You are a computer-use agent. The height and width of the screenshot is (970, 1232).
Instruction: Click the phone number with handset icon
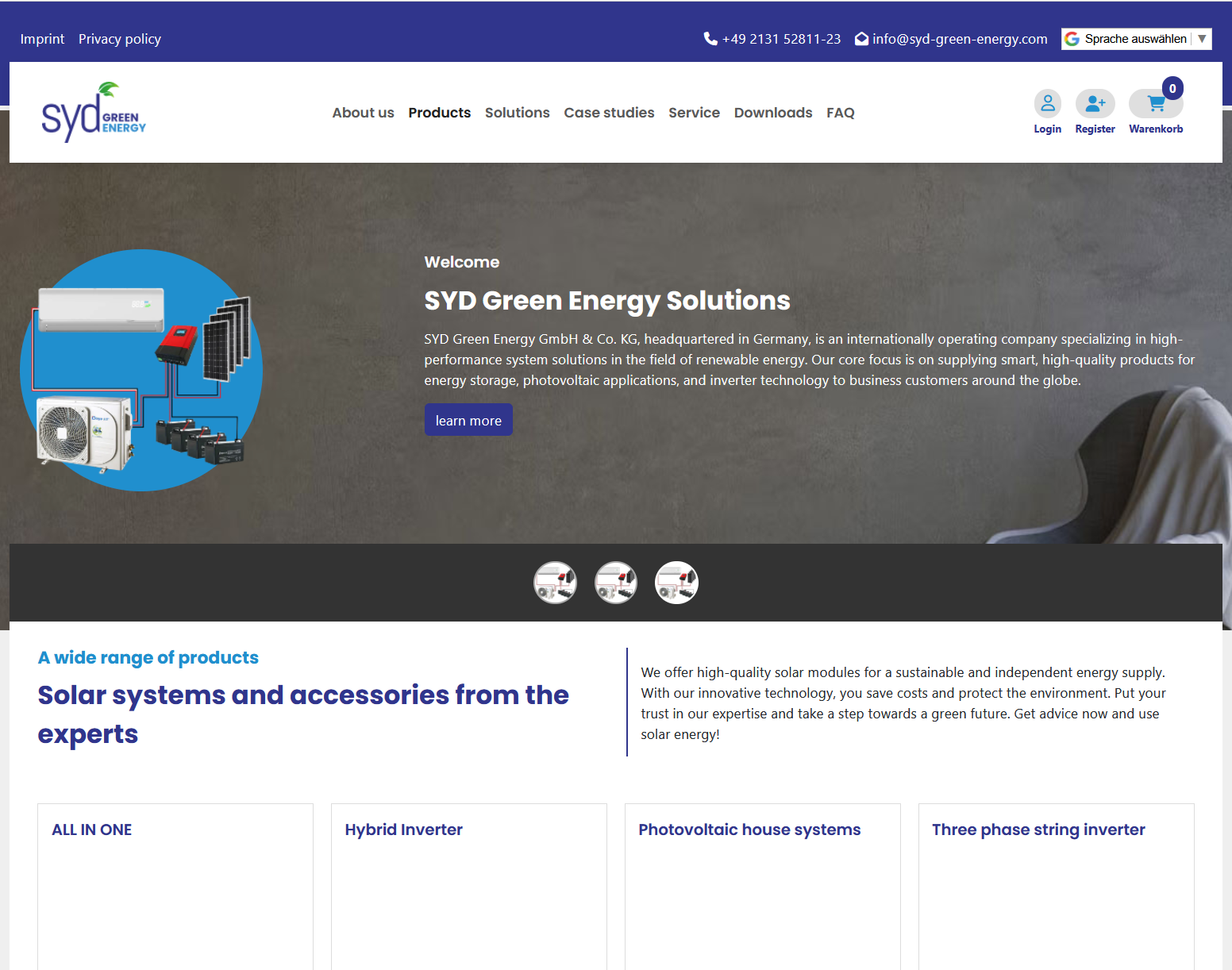[x=772, y=39]
